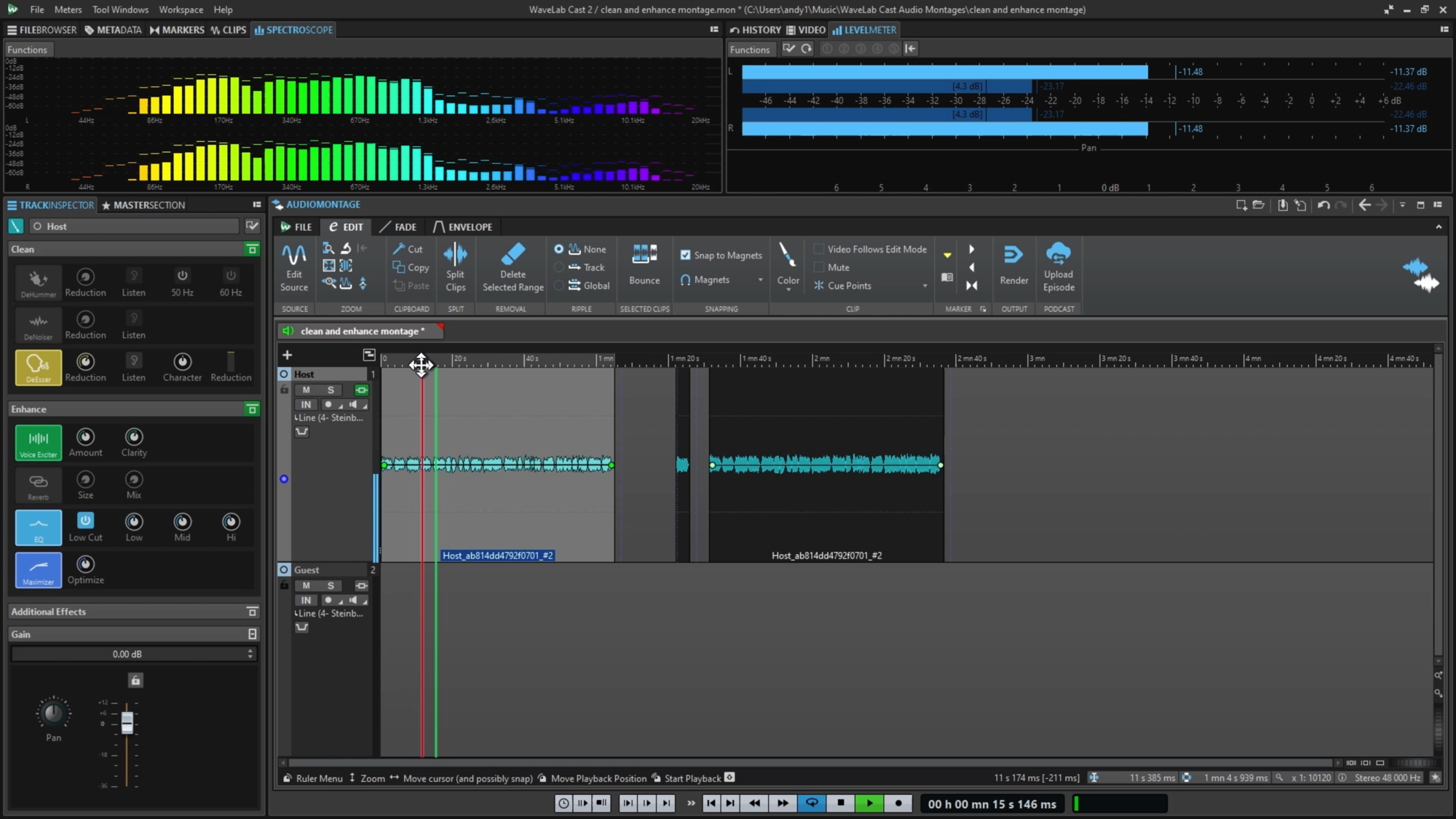Image resolution: width=1456 pixels, height=819 pixels.
Task: Disable Snap to Magnets
Action: [686, 255]
